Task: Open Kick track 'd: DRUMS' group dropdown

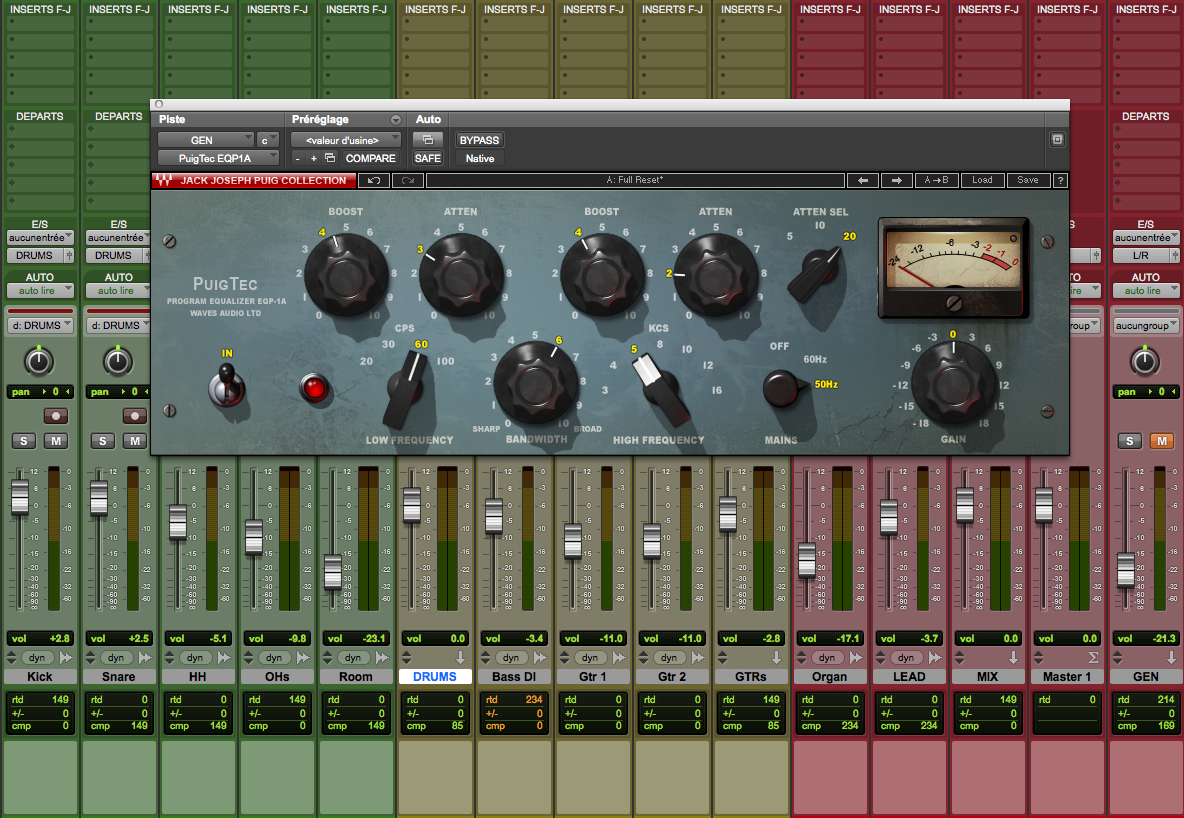Action: (40, 326)
